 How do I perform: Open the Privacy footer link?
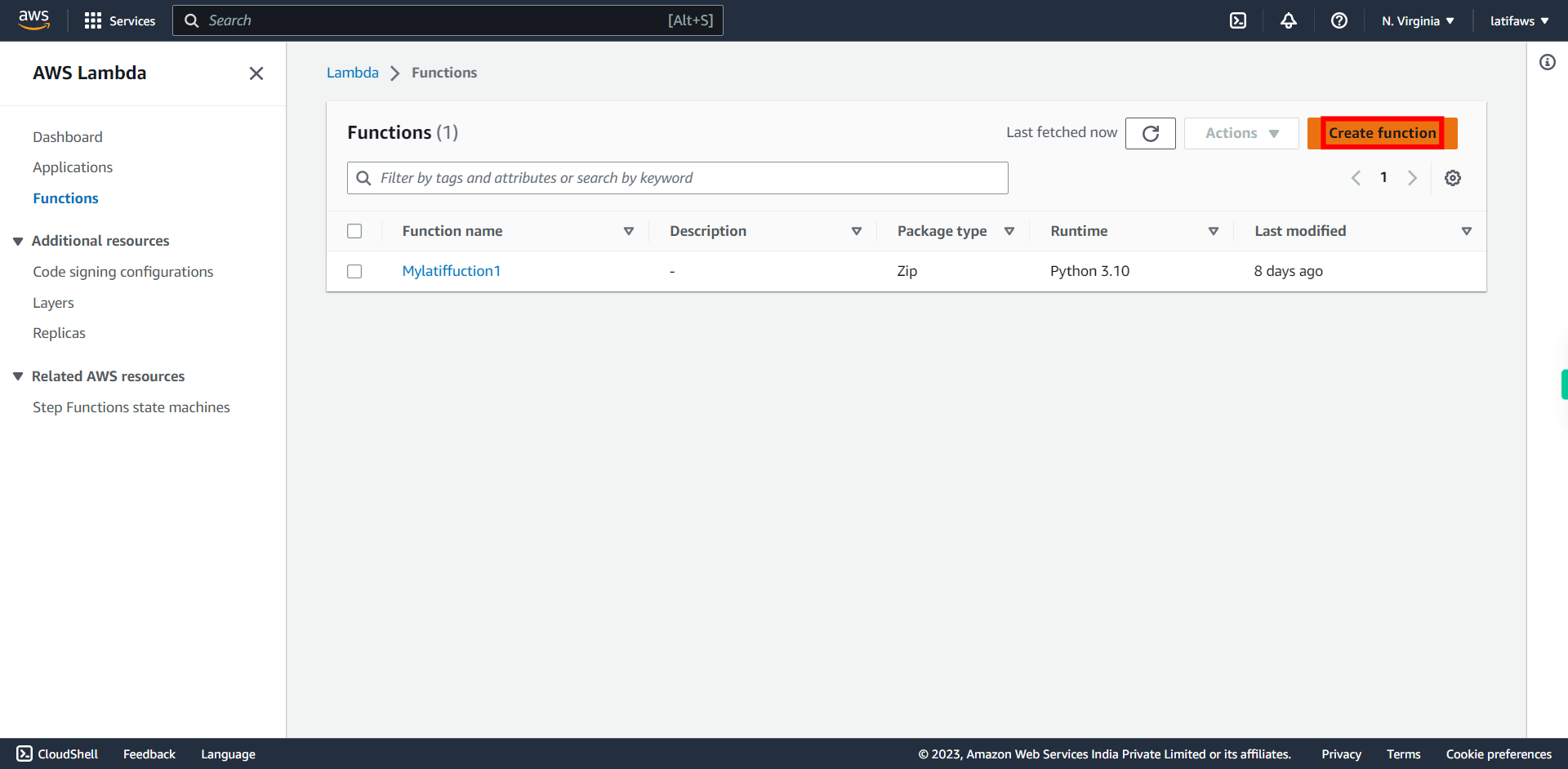click(1341, 754)
